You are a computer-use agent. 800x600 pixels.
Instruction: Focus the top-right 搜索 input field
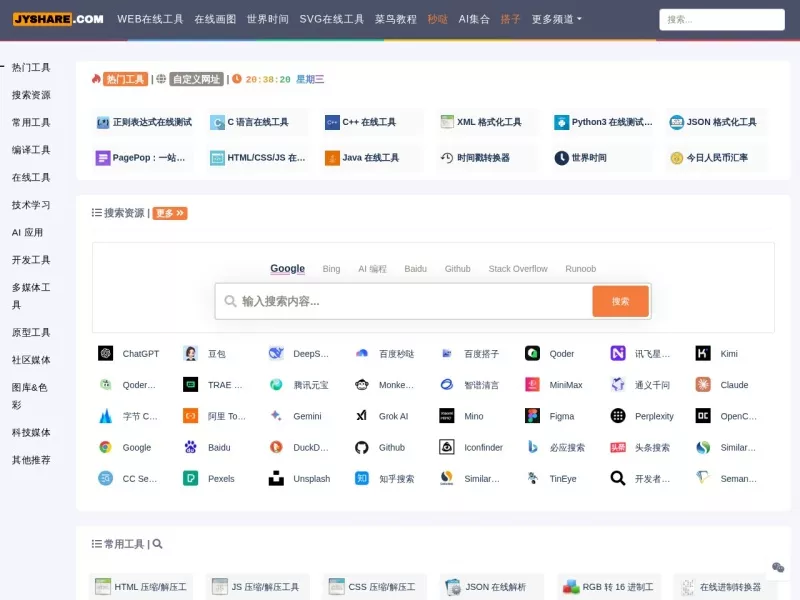click(721, 19)
